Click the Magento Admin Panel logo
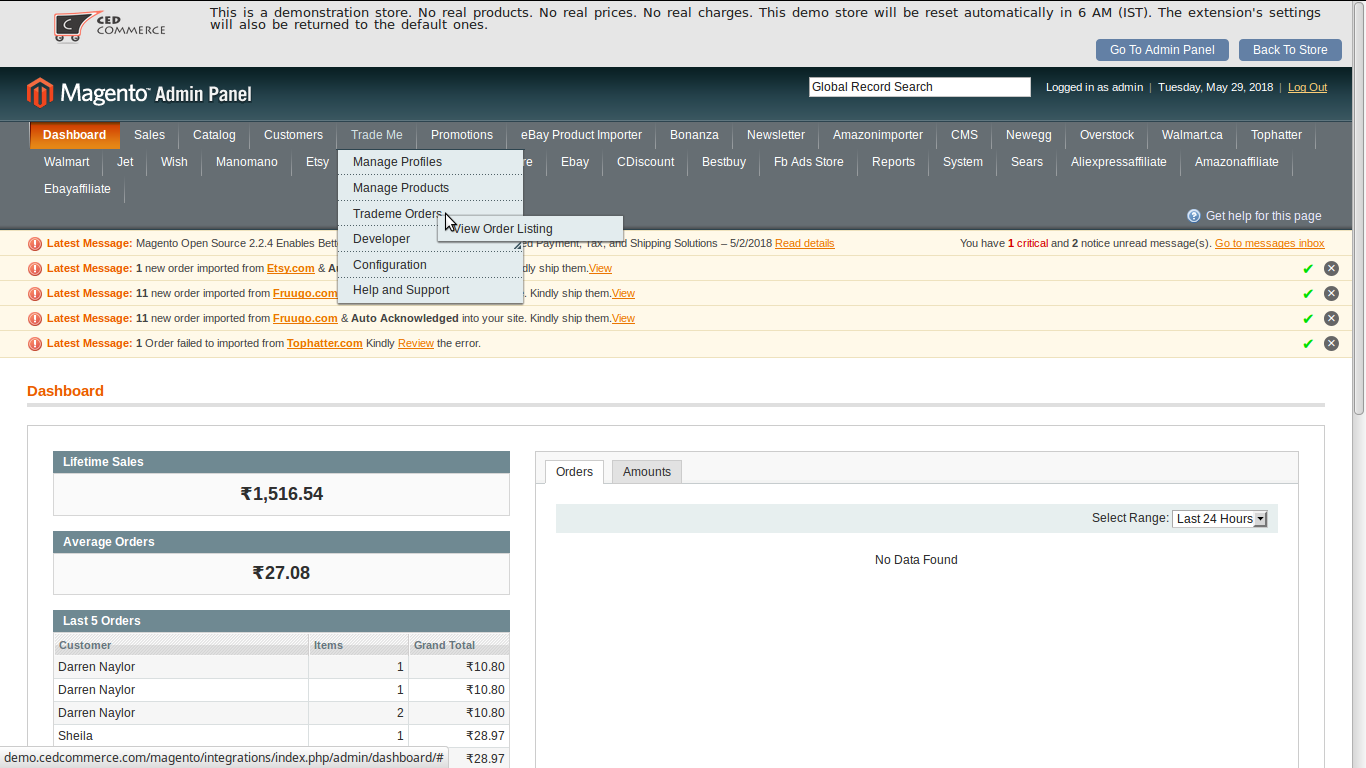 [x=139, y=93]
